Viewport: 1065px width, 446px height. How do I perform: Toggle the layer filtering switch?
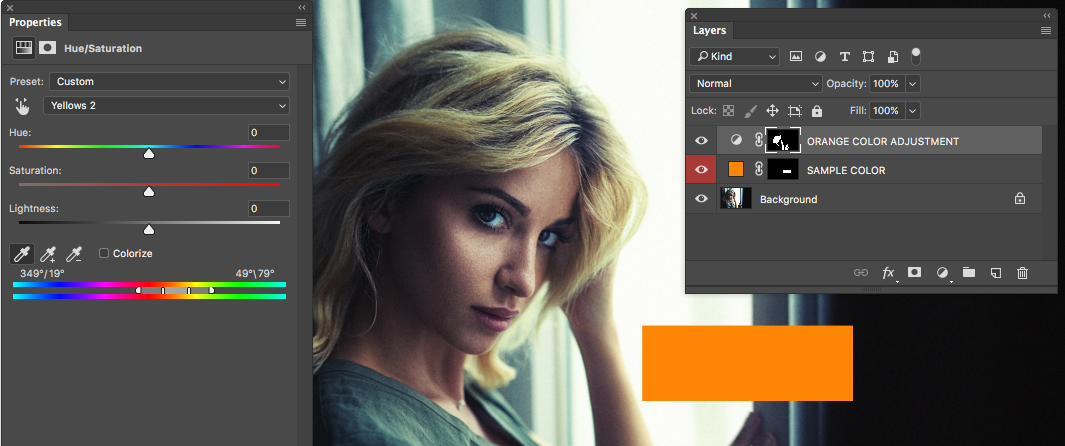point(916,56)
